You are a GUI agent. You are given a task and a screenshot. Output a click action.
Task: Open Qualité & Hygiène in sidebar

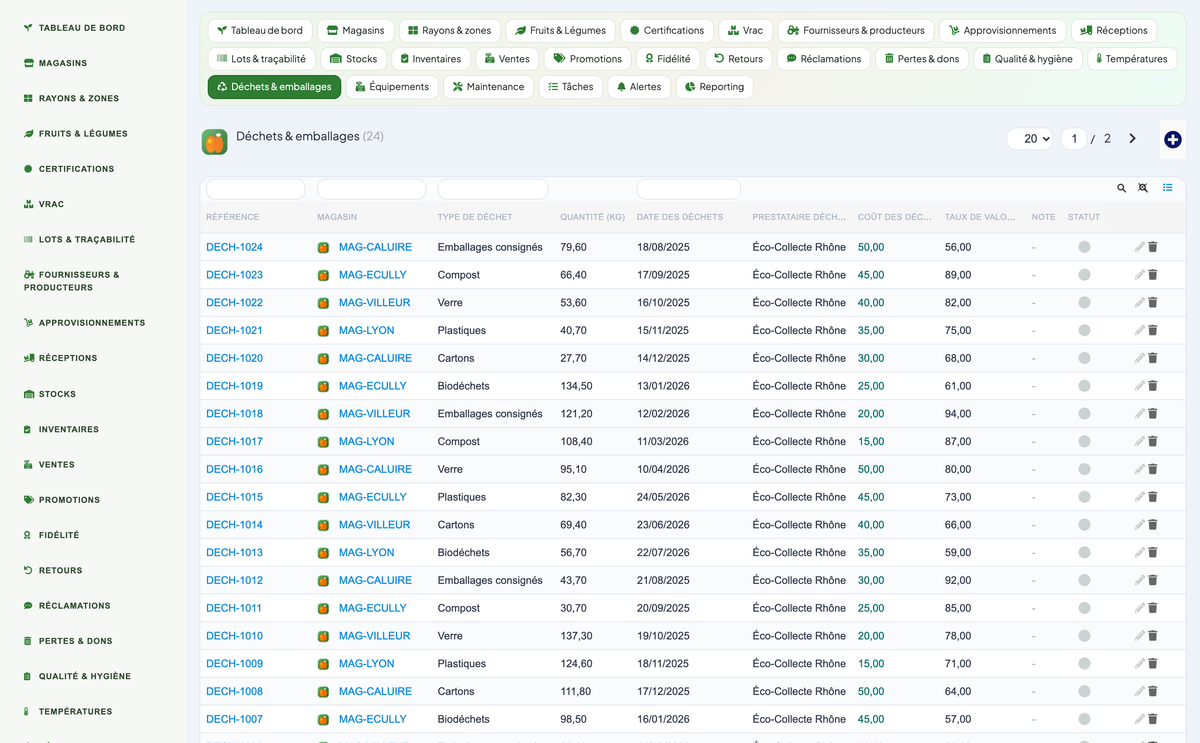point(84,676)
